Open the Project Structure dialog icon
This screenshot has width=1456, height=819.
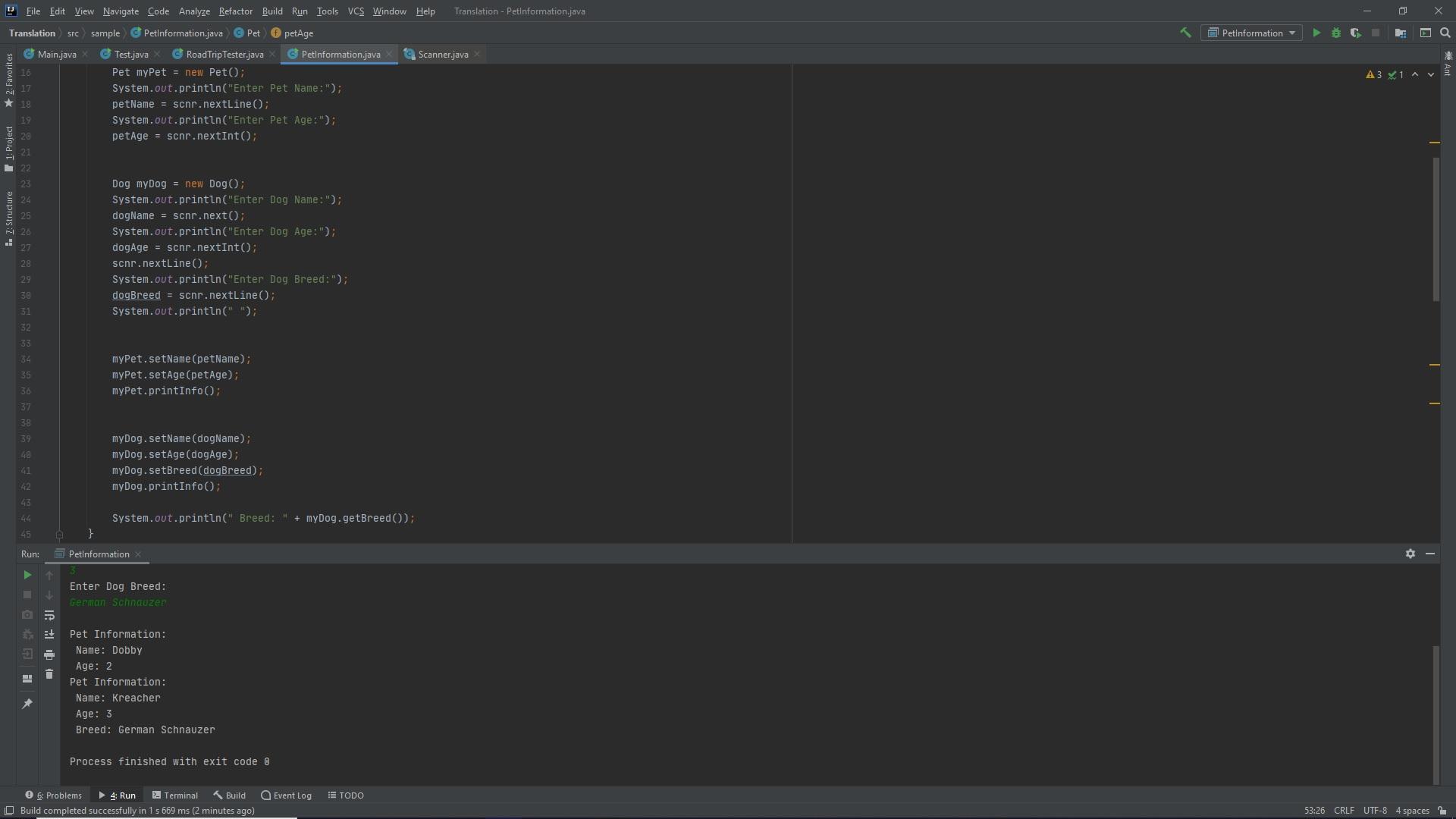point(1401,33)
